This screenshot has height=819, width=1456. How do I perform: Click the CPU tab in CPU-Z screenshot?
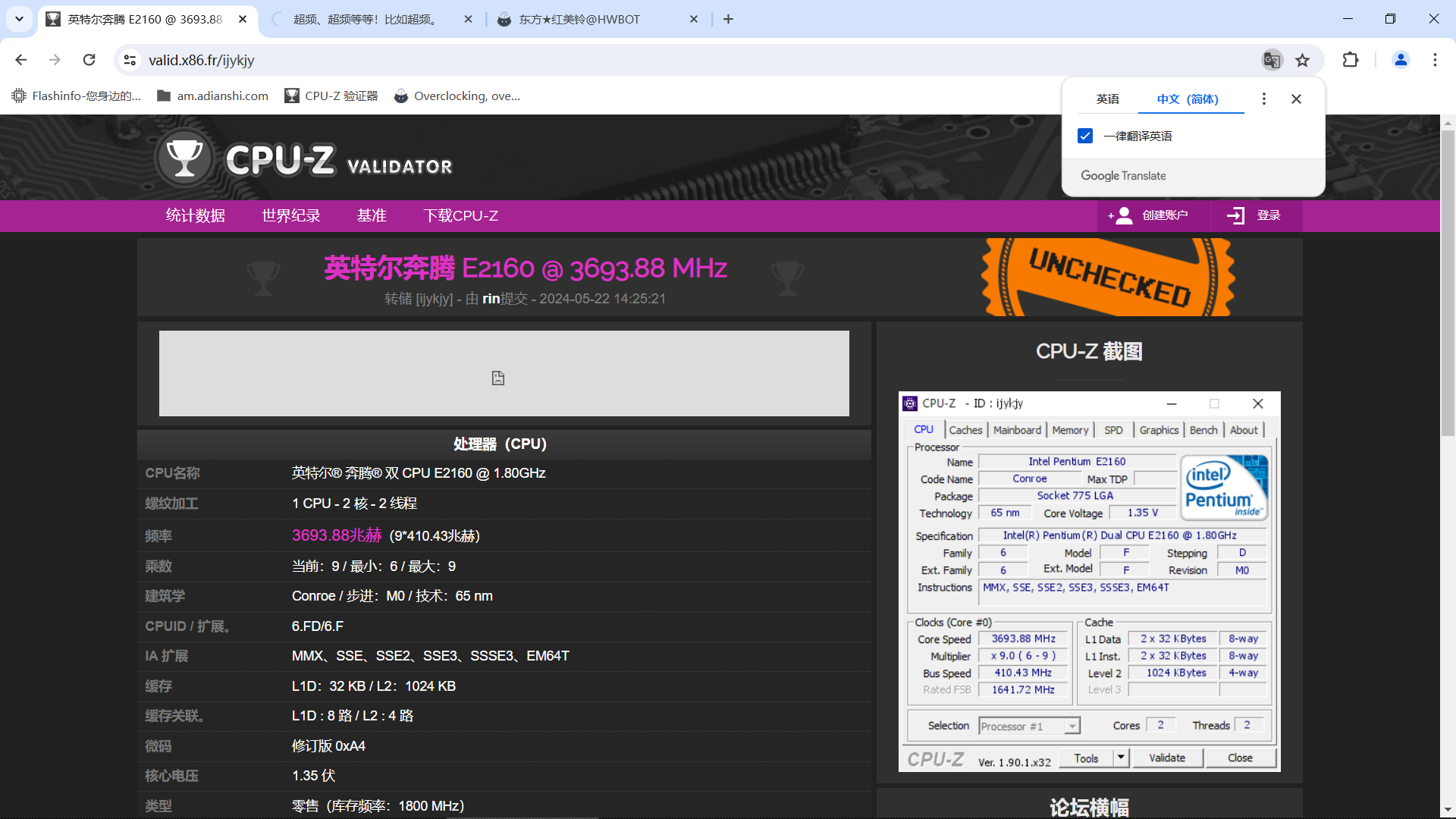924,429
